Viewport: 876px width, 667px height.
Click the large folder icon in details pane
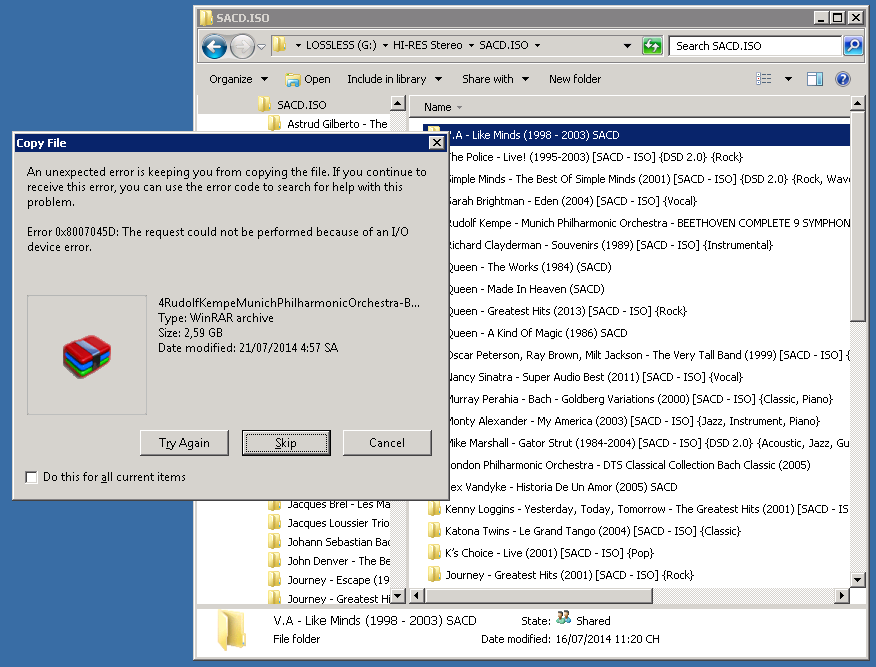(x=231, y=630)
